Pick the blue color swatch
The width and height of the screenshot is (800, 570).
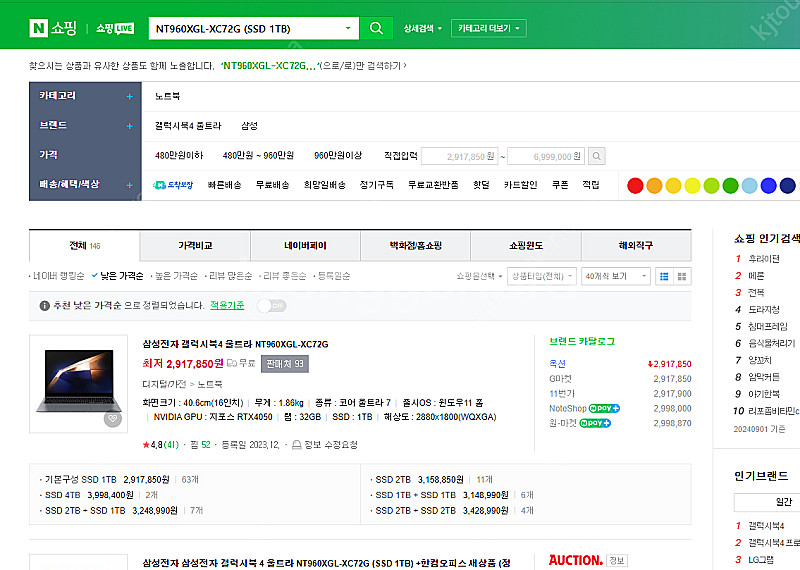pyautogui.click(x=768, y=186)
